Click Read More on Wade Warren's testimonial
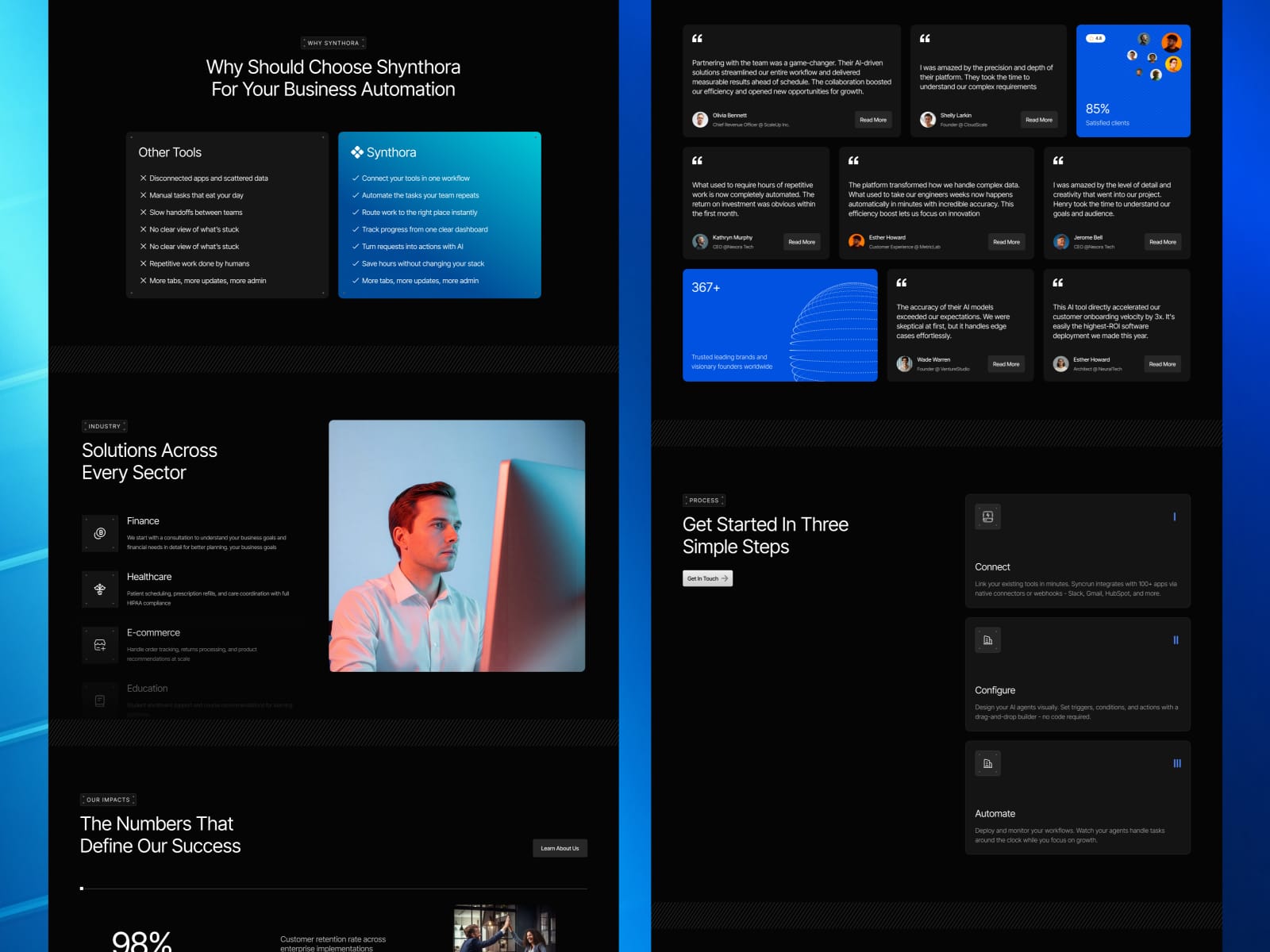Screen dimensions: 1270x952 (1006, 364)
